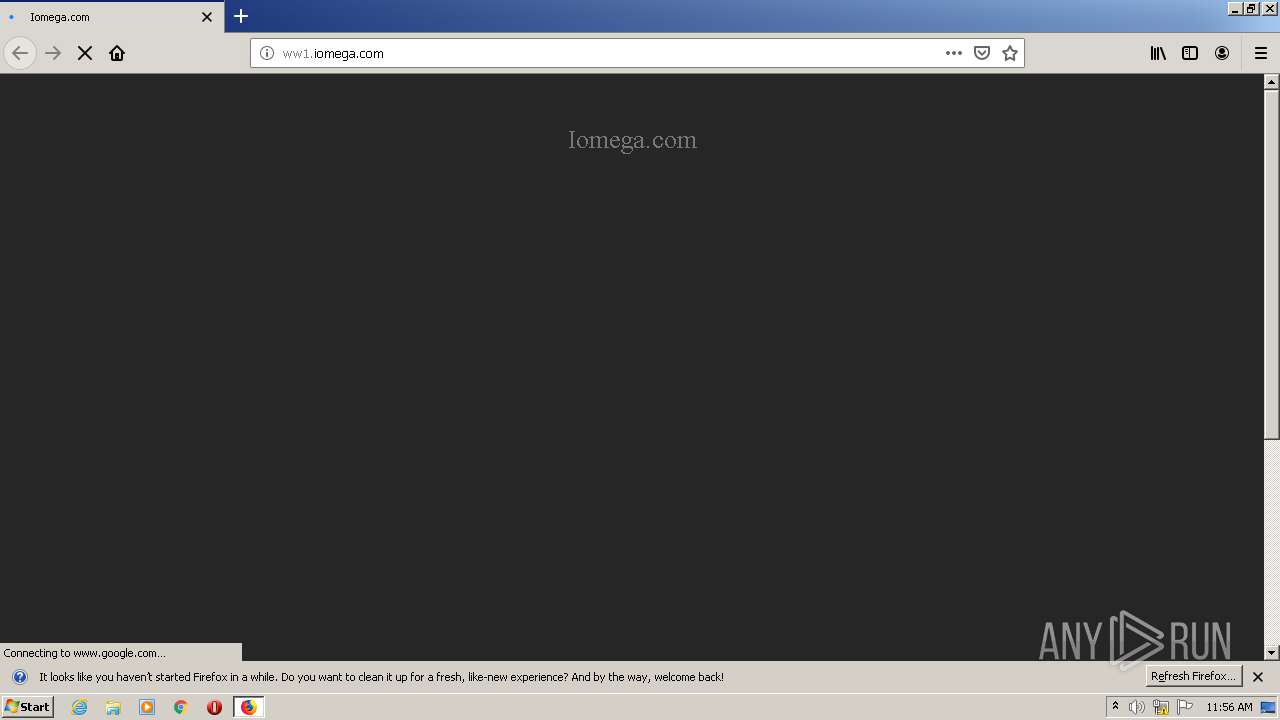Bookmark this page with the star

coord(1010,53)
